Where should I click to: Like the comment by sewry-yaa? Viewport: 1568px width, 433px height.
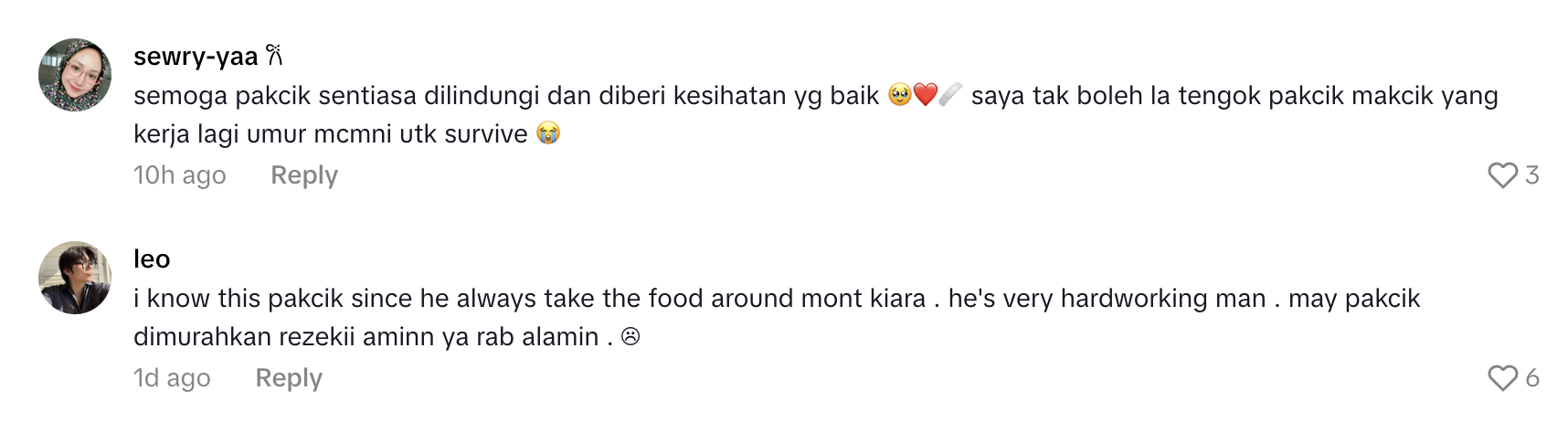1502,174
